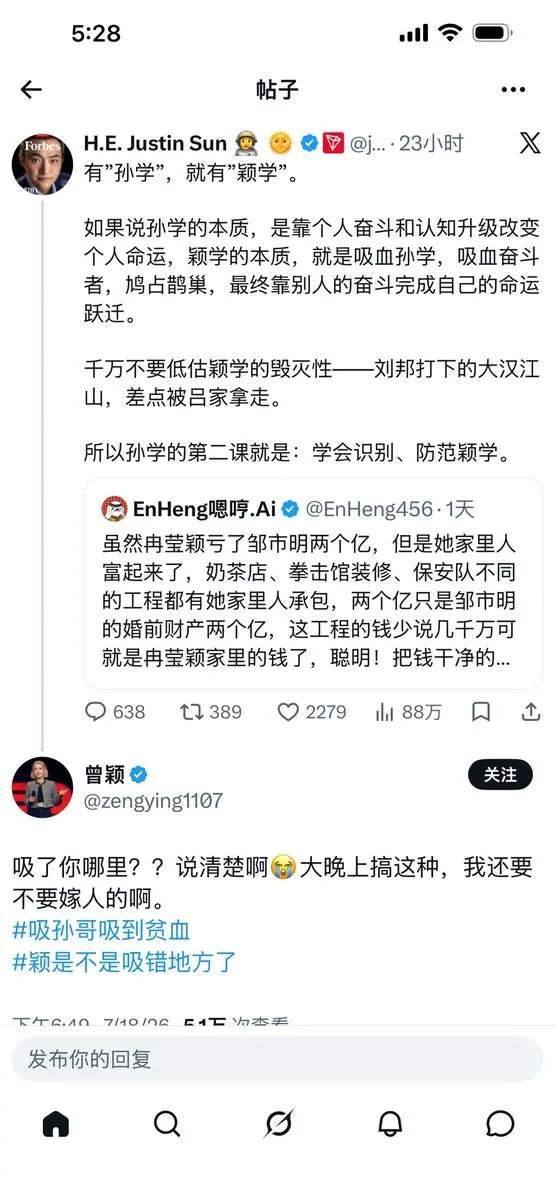Screen dimensions: 555x1200
Task: Open the Grok tab in bottom navigation
Action: [278, 1124]
